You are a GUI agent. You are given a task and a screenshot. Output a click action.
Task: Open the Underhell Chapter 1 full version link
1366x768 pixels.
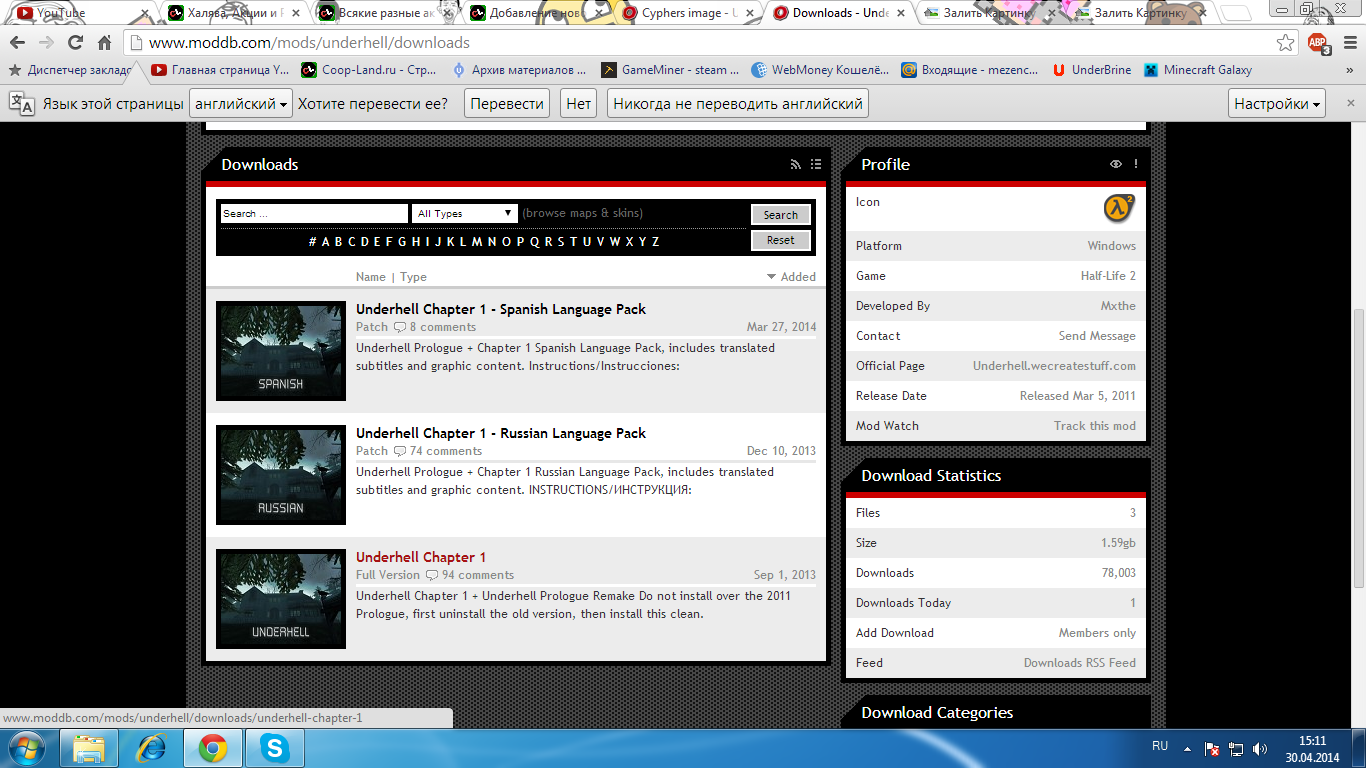(421, 557)
